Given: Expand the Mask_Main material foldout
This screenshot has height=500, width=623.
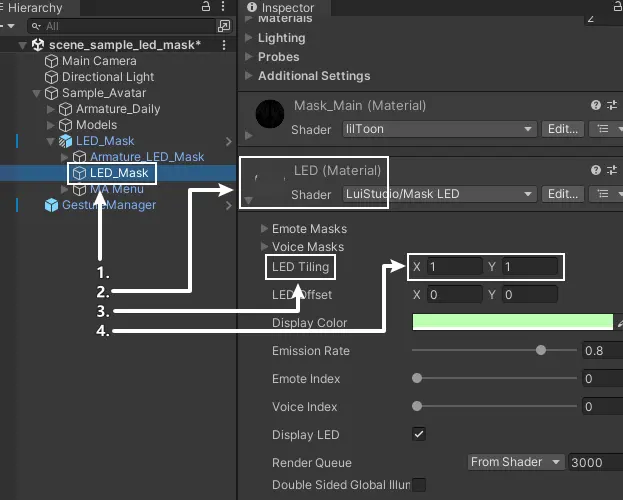Looking at the screenshot, I should pyautogui.click(x=249, y=136).
